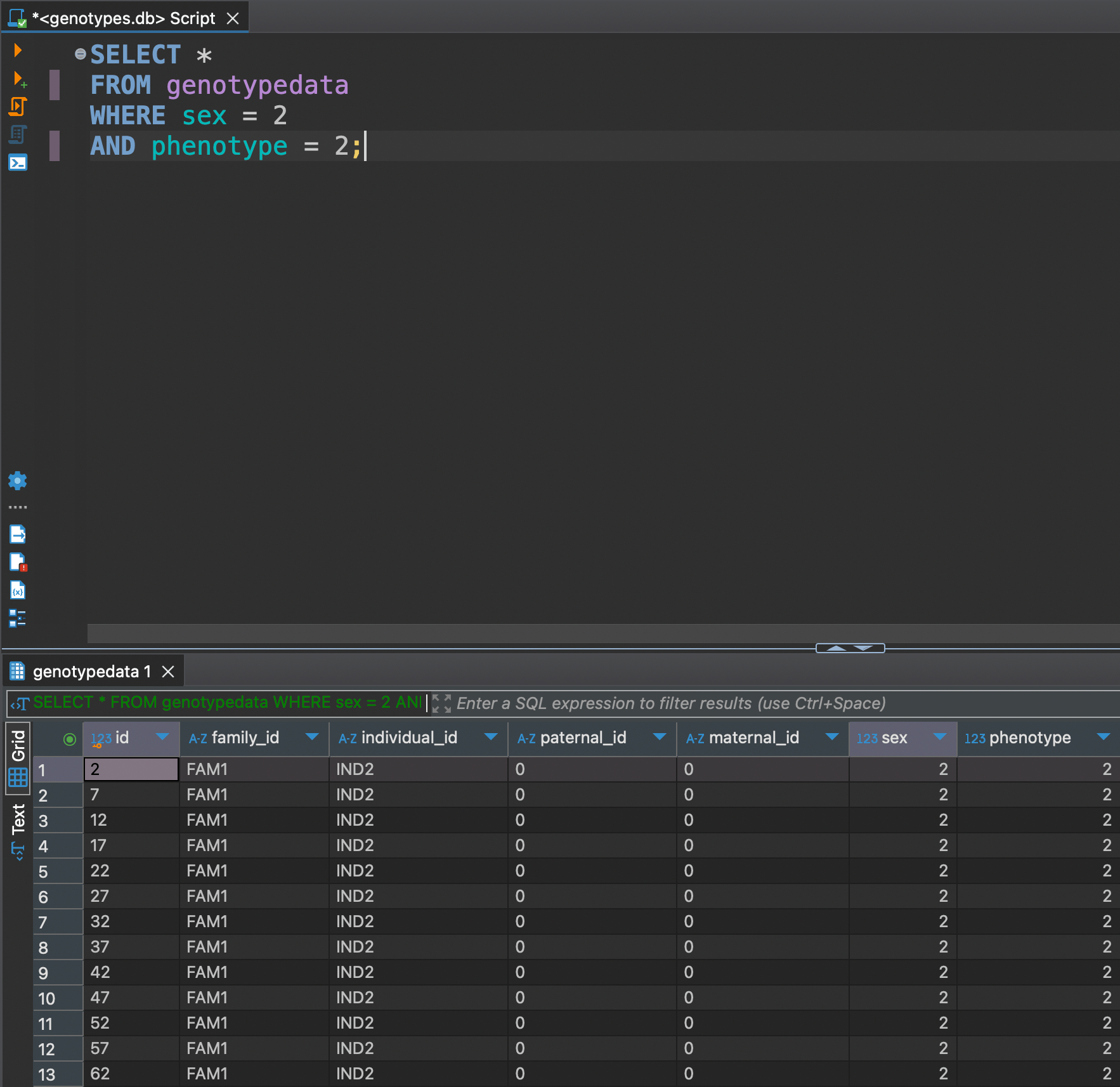Screen dimensions: 1120x1087
Task: Open the SQL console
Action: click(17, 163)
